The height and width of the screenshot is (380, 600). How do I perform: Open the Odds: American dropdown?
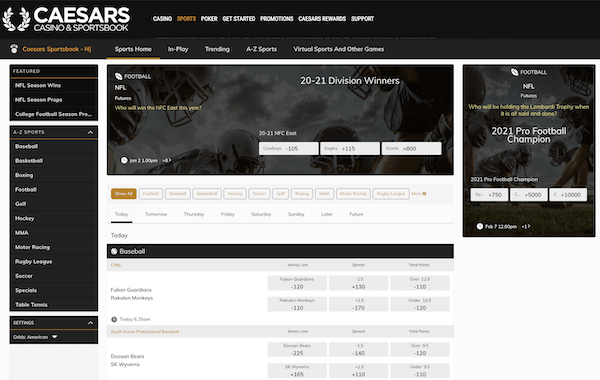(x=35, y=337)
